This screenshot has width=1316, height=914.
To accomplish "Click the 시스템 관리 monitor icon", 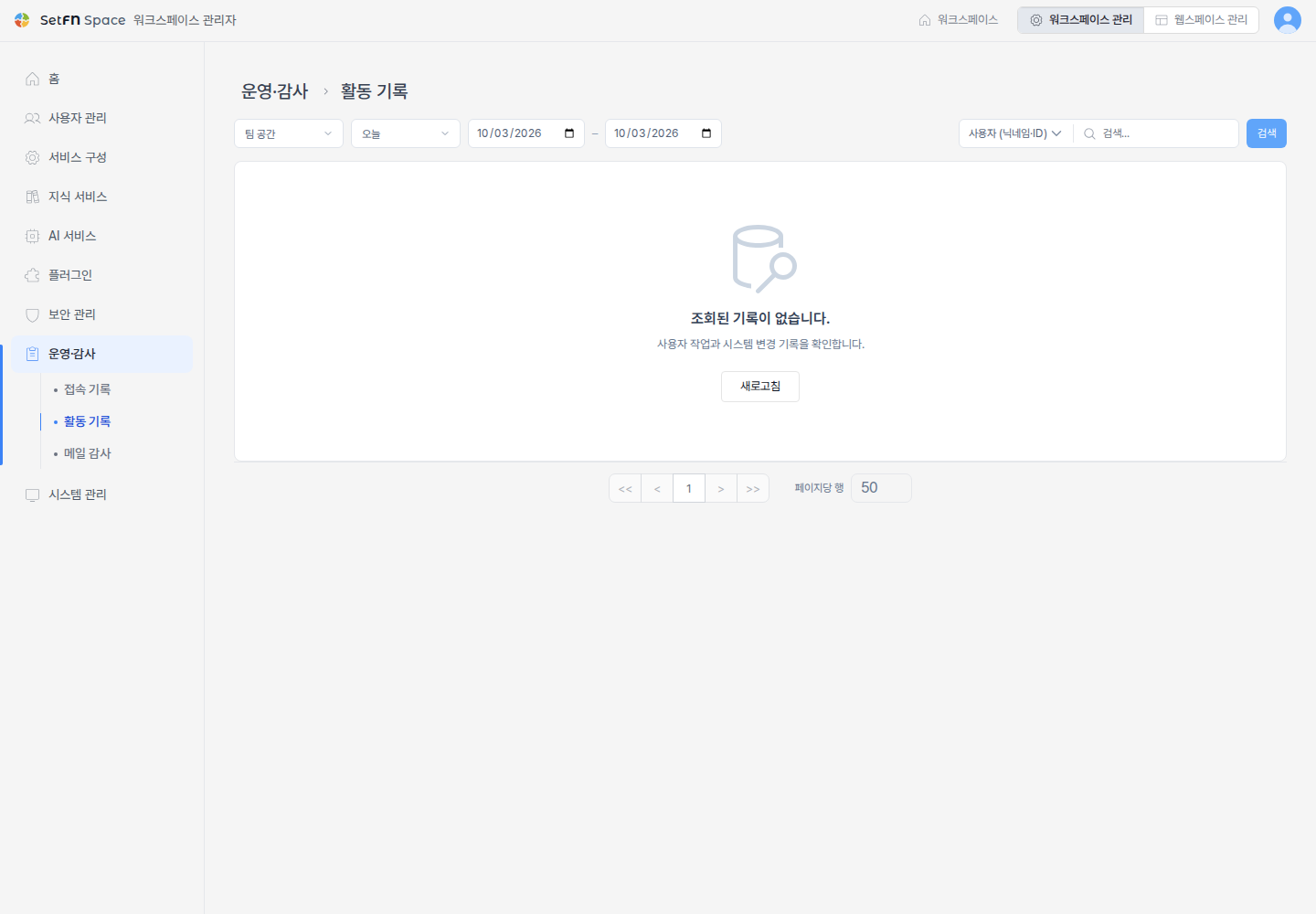I will (32, 494).
